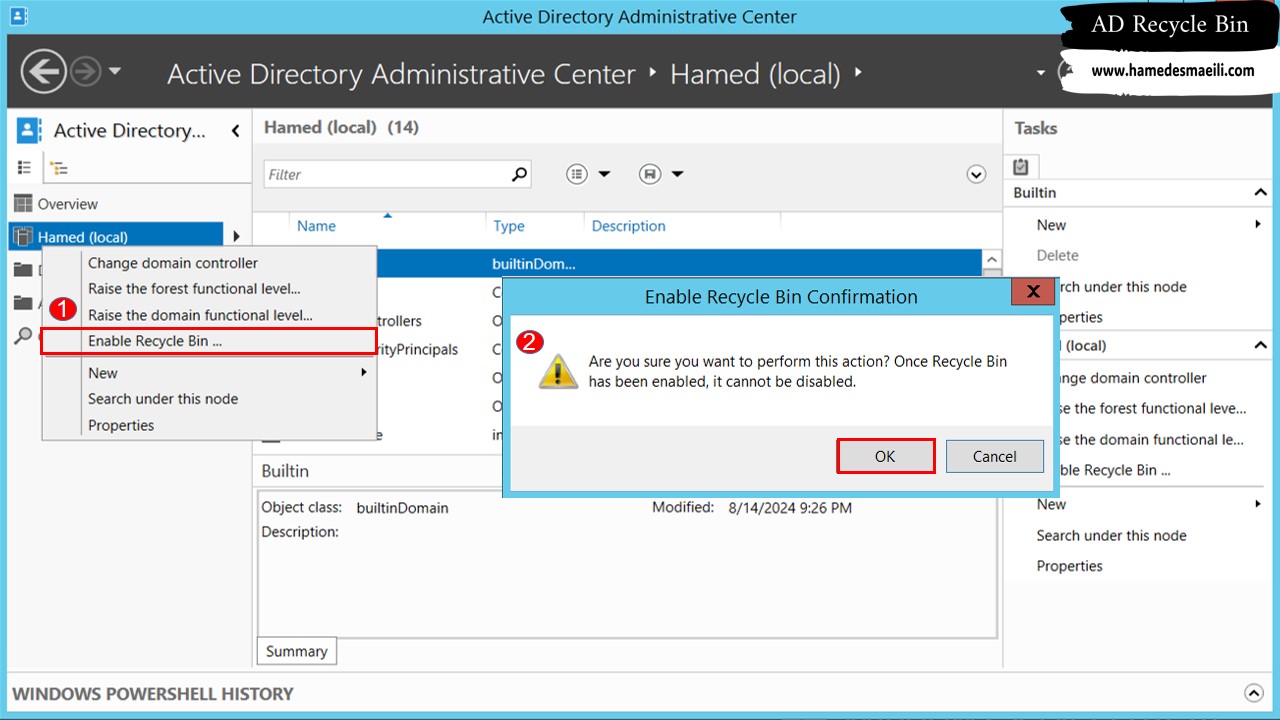Viewport: 1280px width, 720px height.
Task: Open New under Builtin tasks
Action: pyautogui.click(x=1051, y=225)
